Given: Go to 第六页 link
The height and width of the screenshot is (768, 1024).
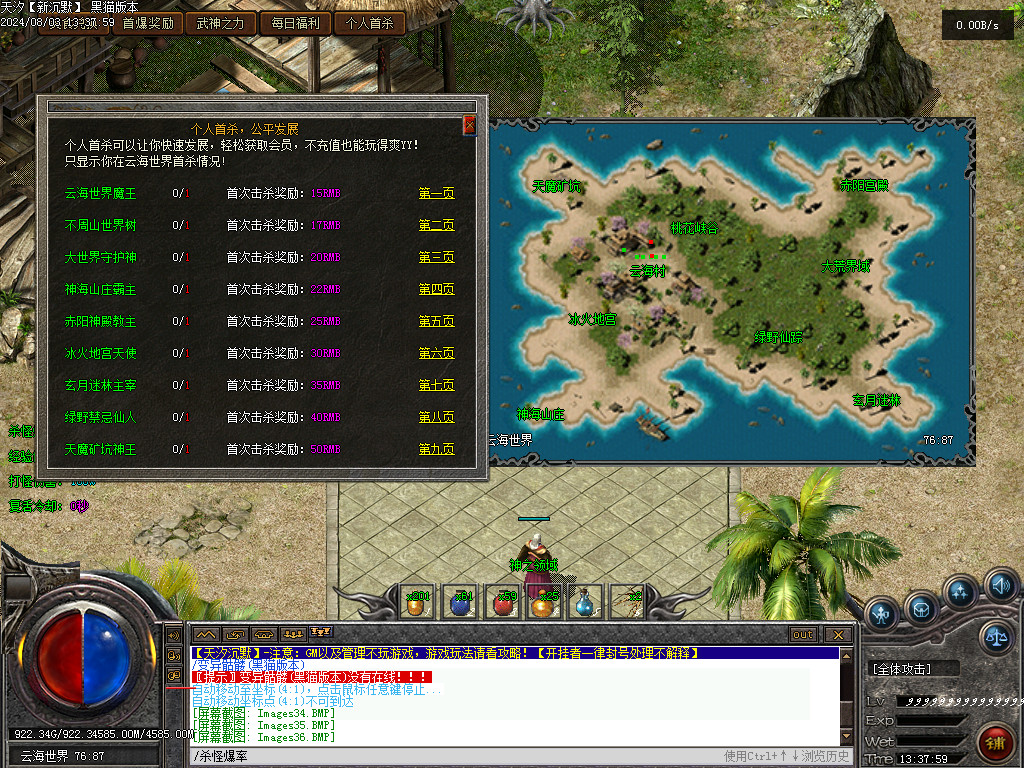Looking at the screenshot, I should coord(436,353).
